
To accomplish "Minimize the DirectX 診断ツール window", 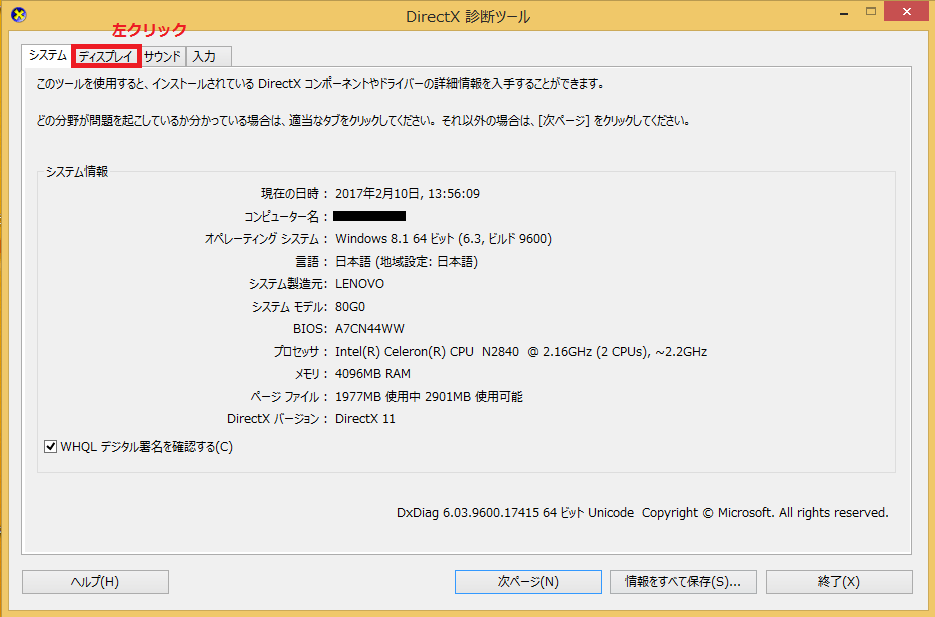I will pyautogui.click(x=844, y=12).
